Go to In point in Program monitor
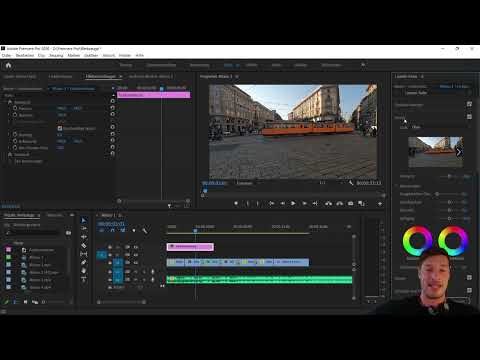Image resolution: width=480 pixels, height=360 pixels. 271,203
